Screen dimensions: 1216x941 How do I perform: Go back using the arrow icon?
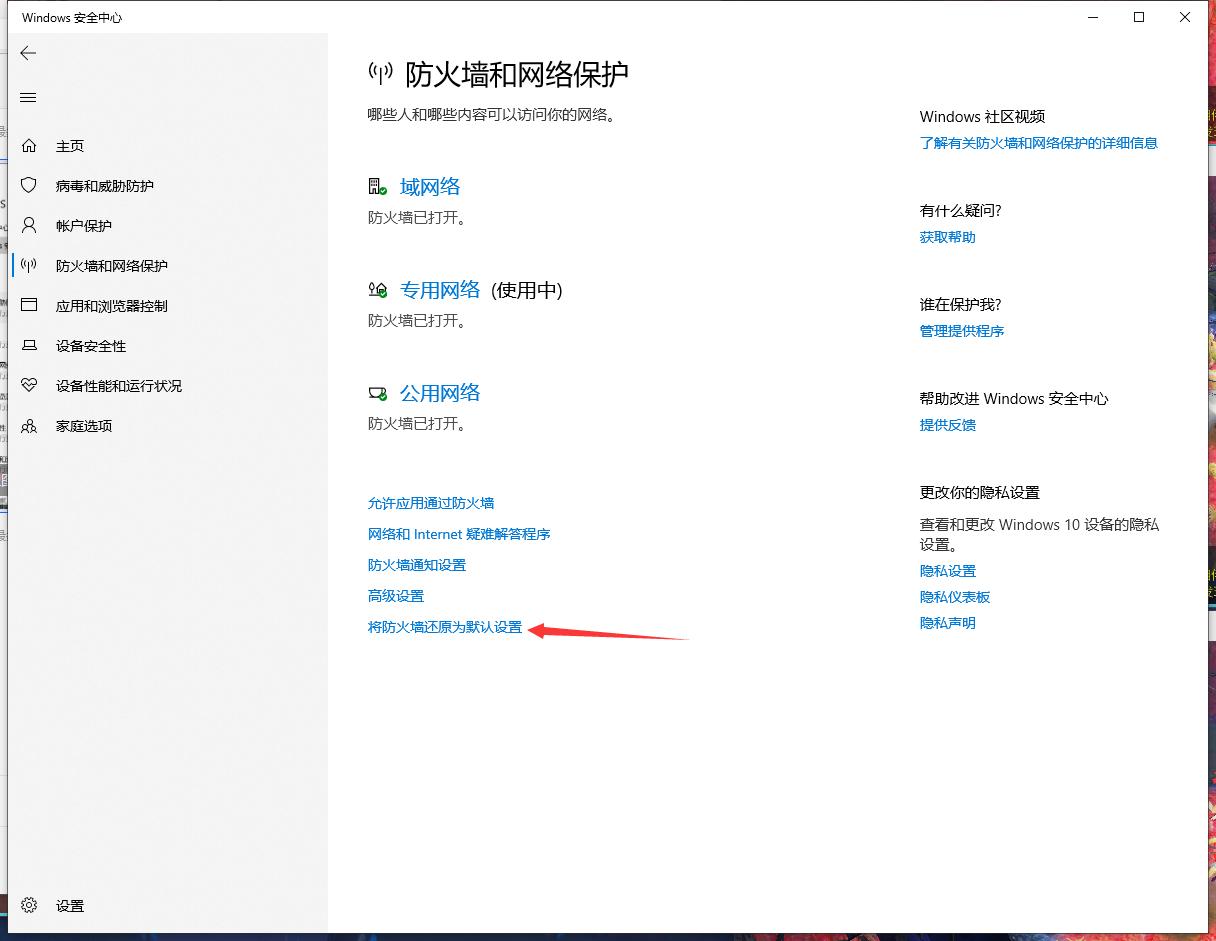28,53
